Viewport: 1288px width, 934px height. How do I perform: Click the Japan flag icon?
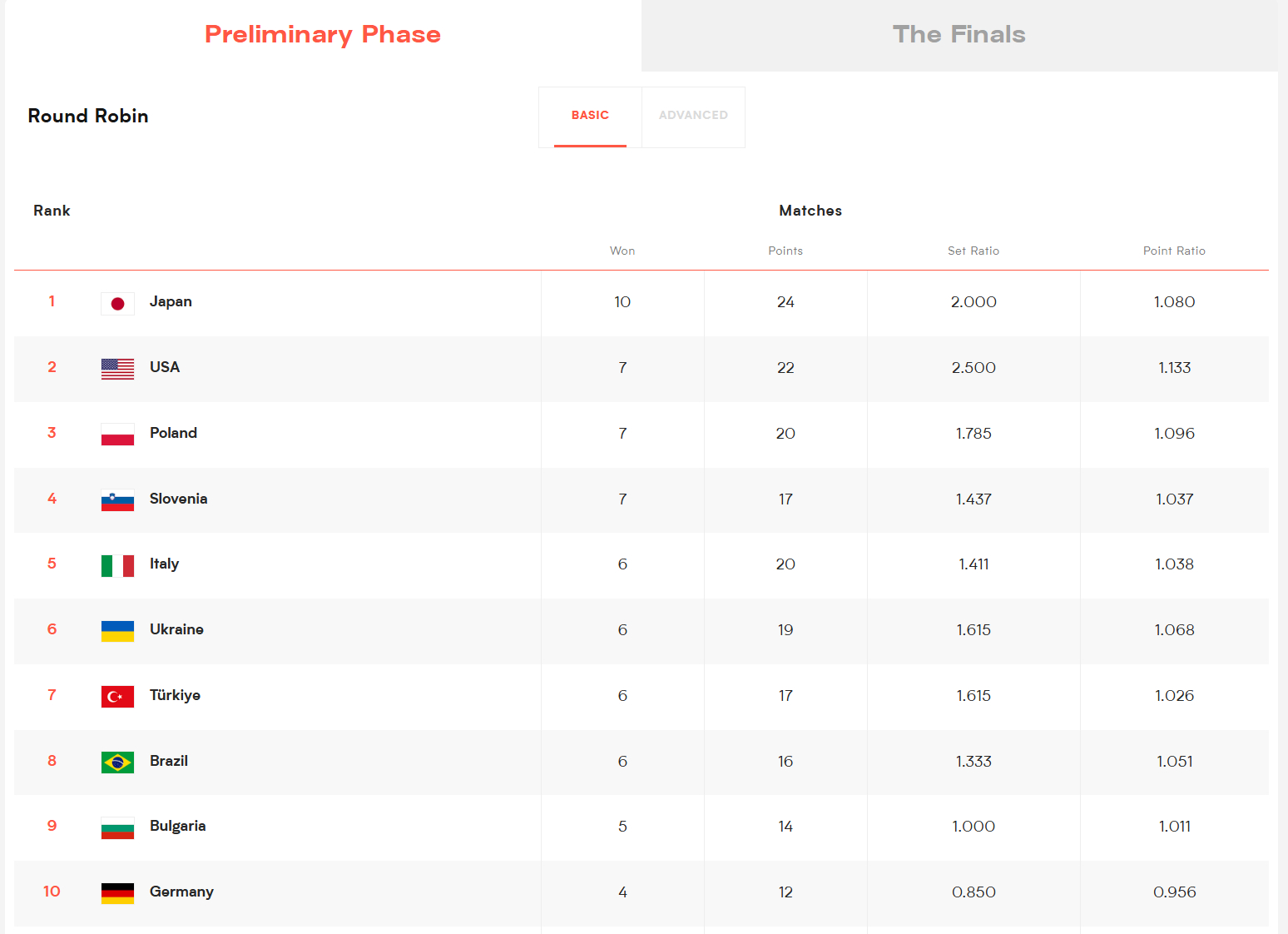point(117,304)
